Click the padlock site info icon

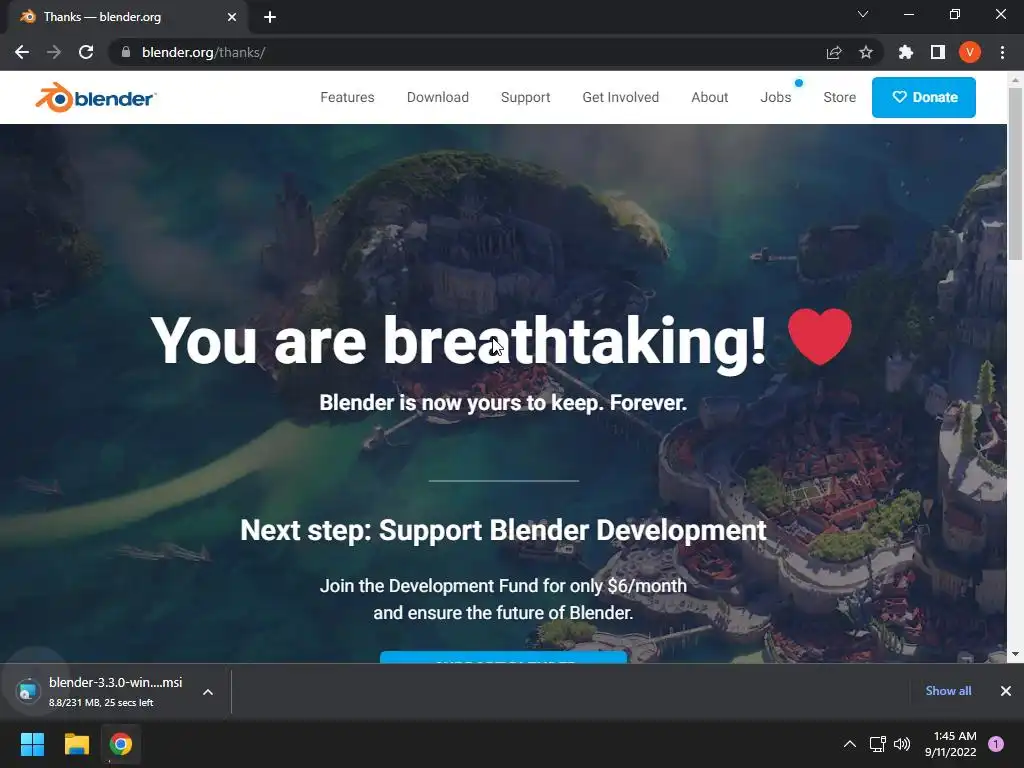click(x=125, y=52)
